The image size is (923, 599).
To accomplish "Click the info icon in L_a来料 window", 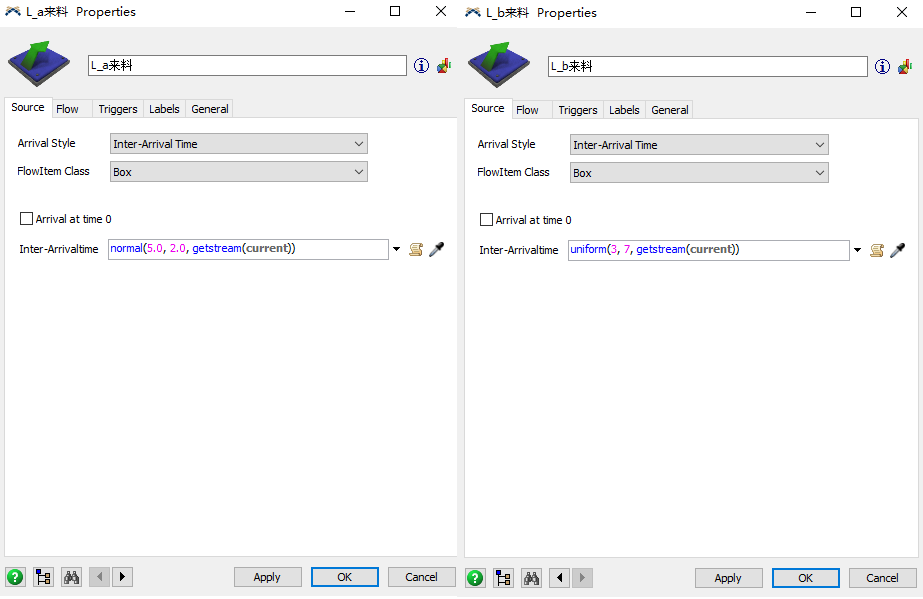I will 421,65.
